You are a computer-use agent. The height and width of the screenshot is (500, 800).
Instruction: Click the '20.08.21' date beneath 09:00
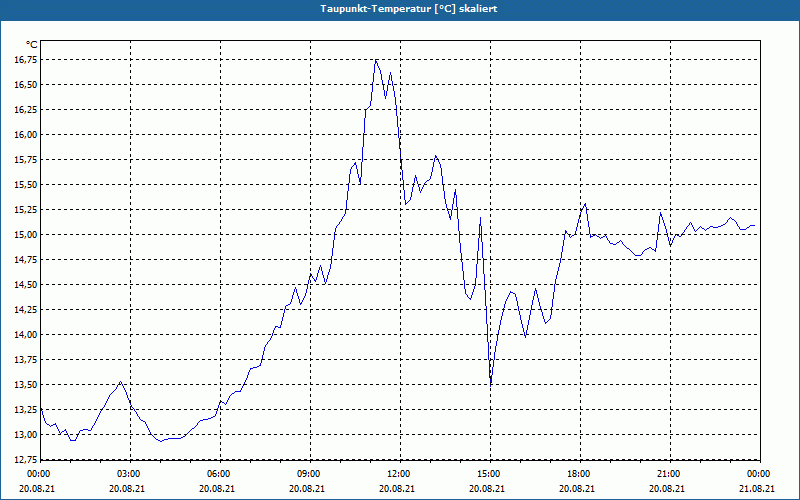point(307,488)
